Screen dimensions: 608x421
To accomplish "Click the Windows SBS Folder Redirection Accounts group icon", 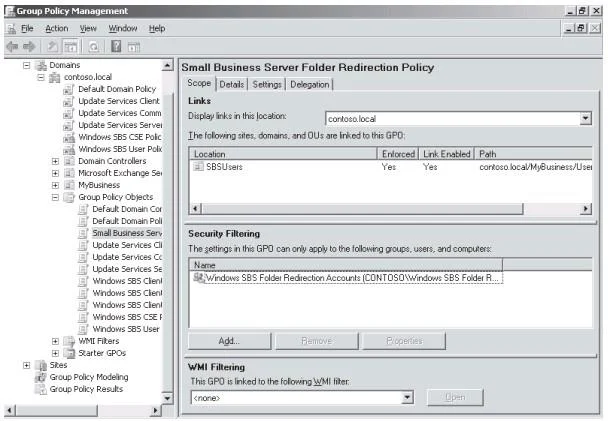I will pos(199,278).
